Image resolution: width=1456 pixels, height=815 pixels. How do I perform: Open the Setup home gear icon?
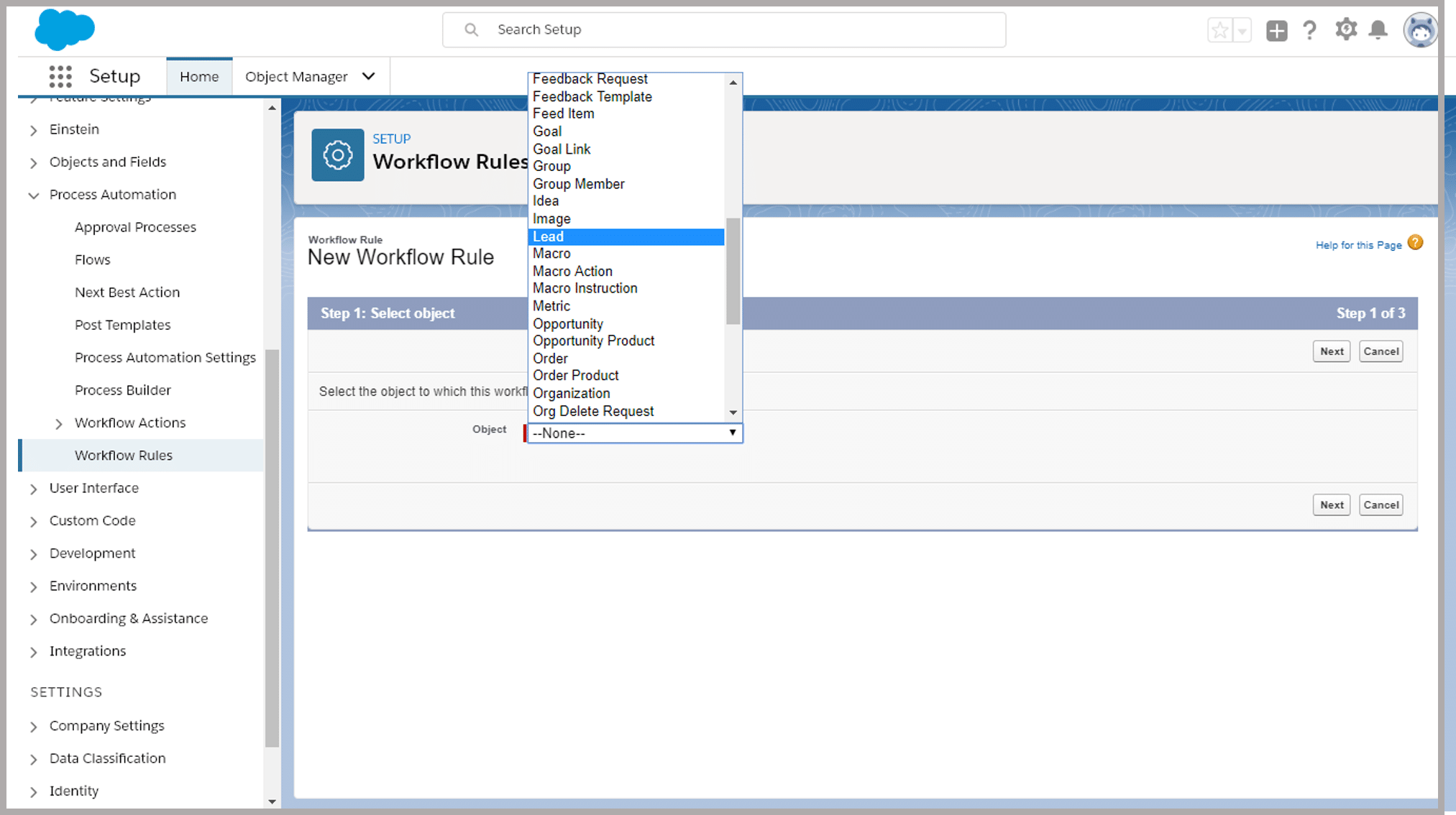click(1346, 29)
